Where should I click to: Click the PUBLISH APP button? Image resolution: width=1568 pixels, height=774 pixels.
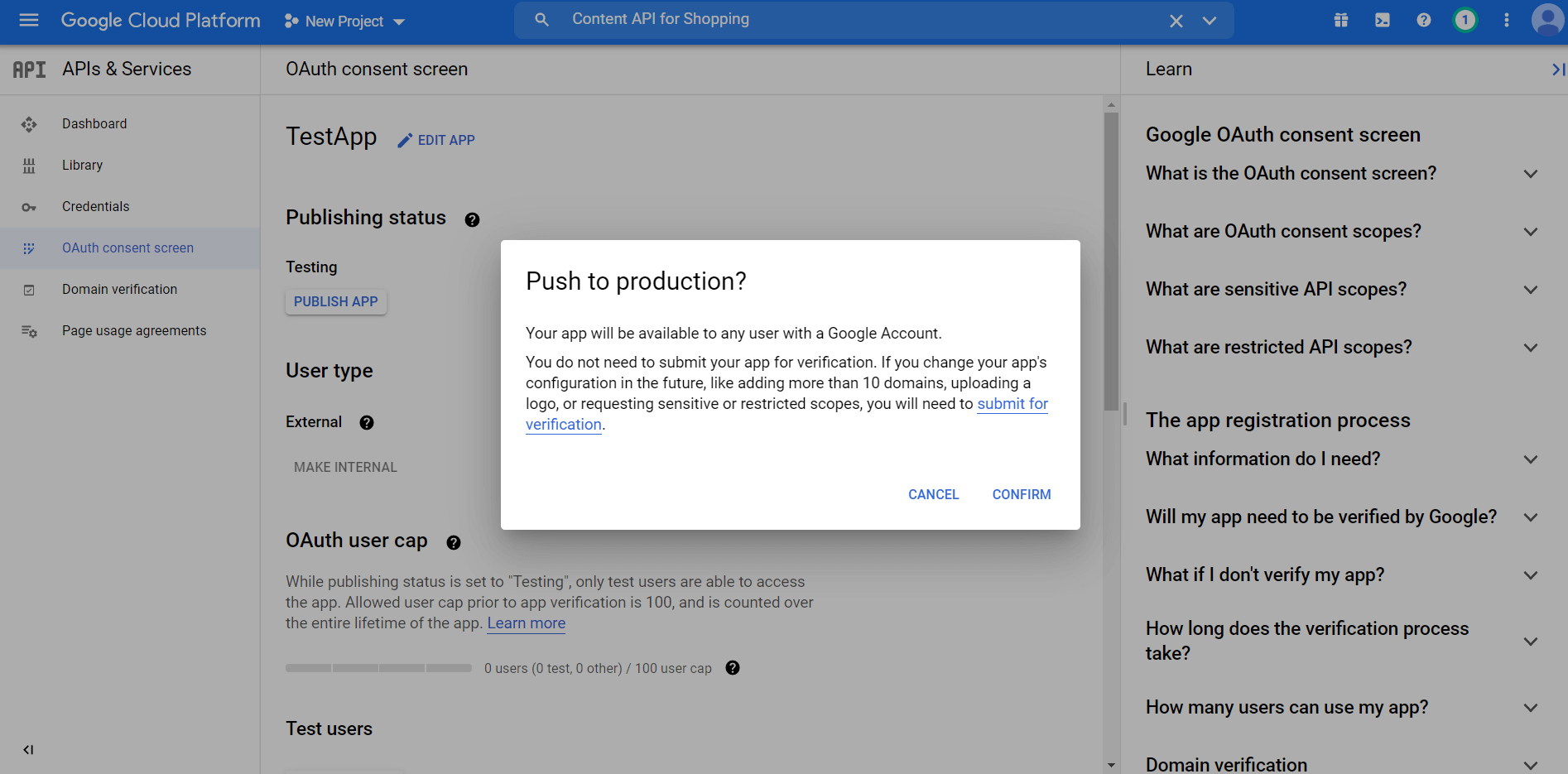(x=336, y=302)
